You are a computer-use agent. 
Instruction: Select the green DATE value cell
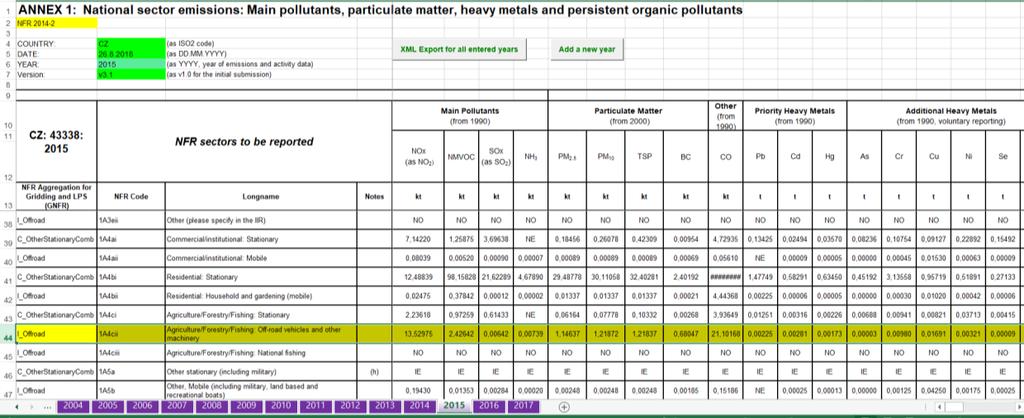131,54
